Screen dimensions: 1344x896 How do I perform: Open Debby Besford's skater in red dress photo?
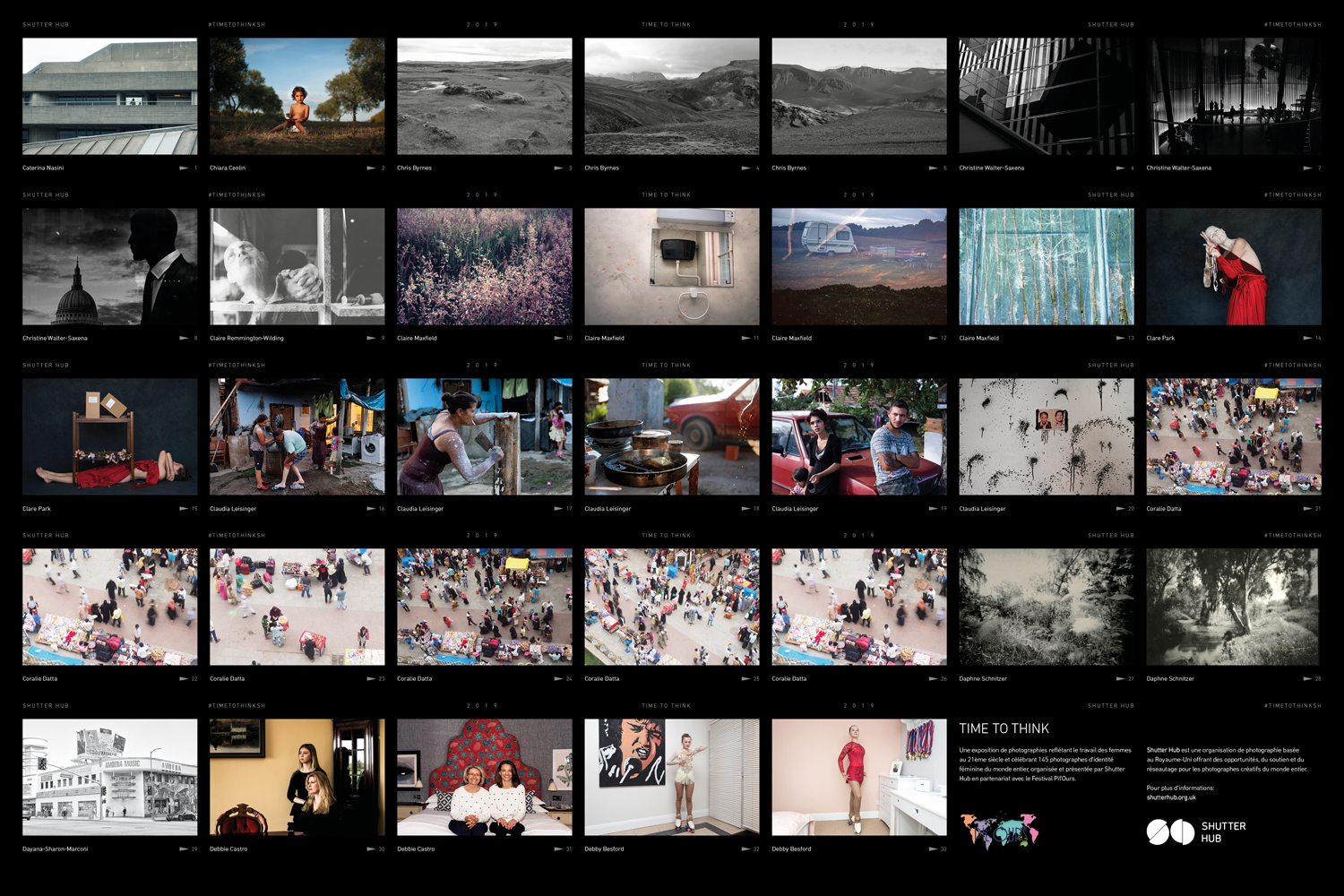(858, 777)
